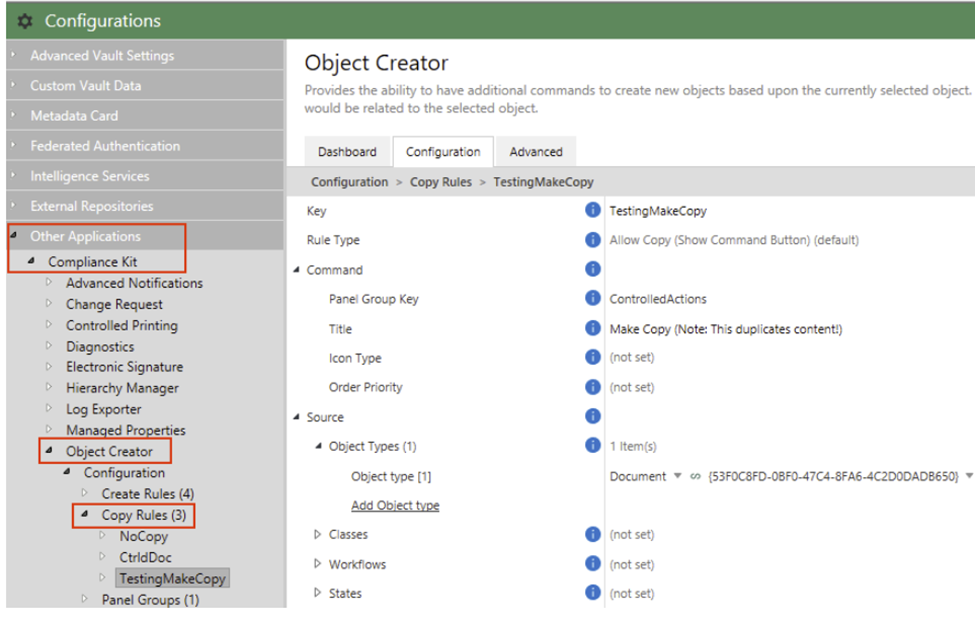Open info icon for Object Types row
The width and height of the screenshot is (975, 619).
593,445
